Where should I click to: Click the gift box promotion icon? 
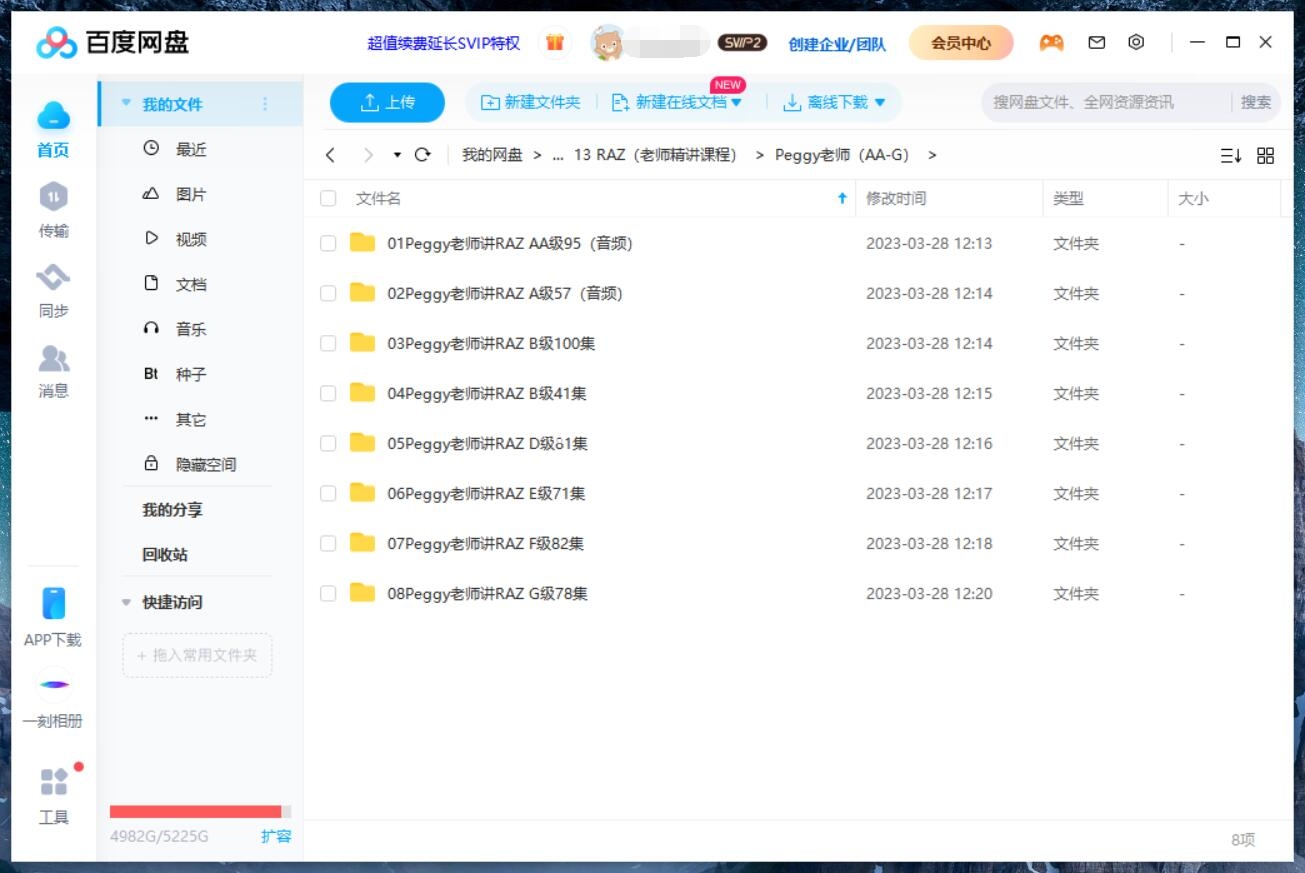click(555, 43)
